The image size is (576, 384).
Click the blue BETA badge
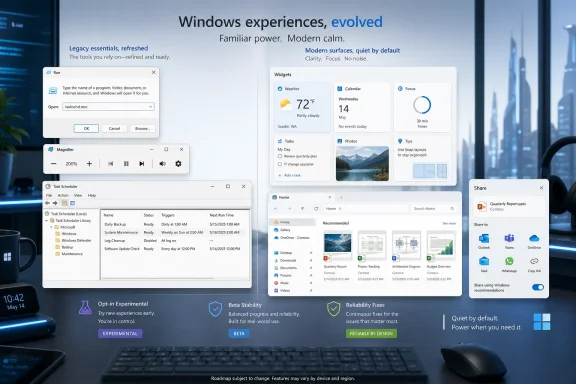coord(239,334)
